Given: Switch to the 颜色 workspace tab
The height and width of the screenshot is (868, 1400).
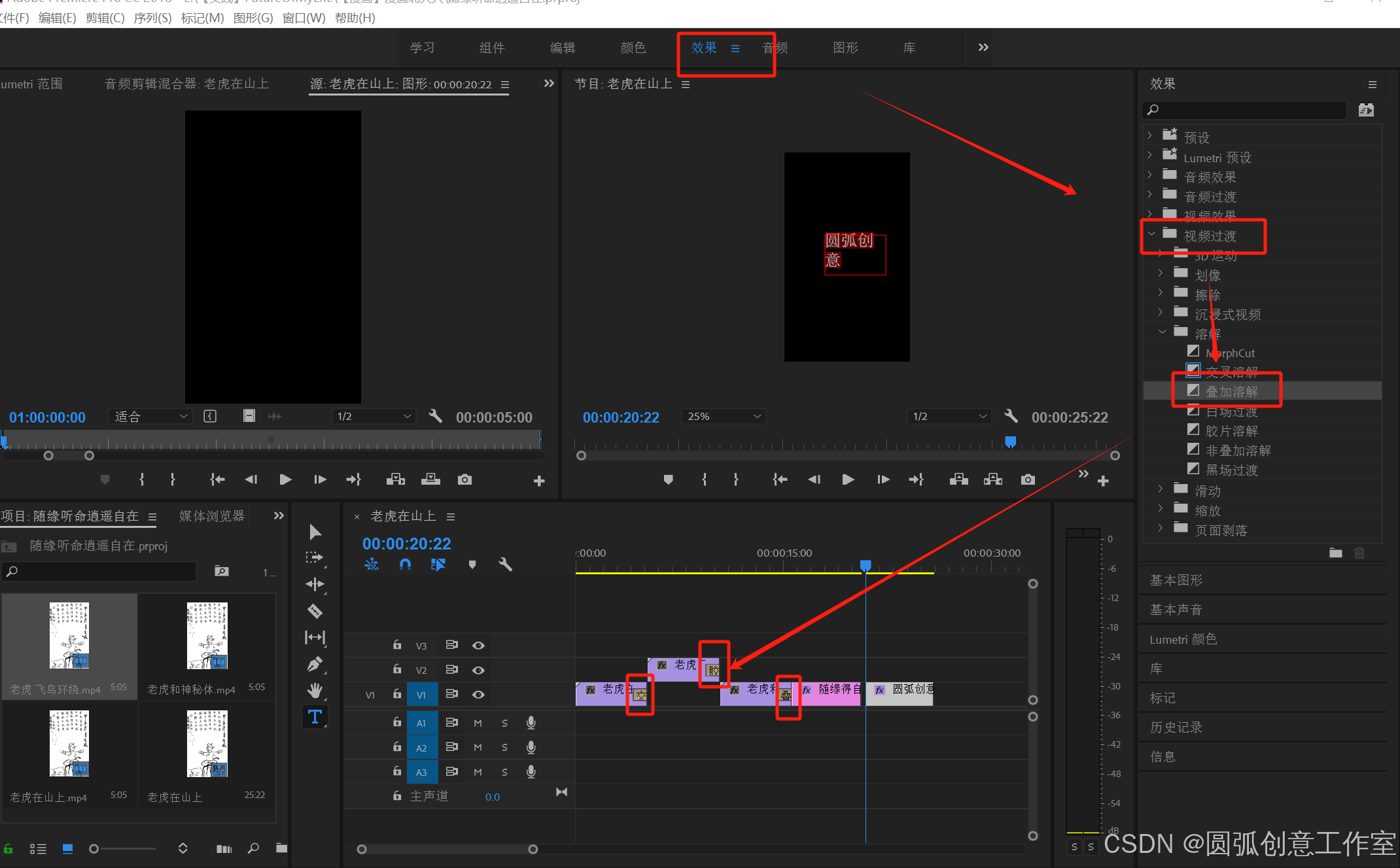Looking at the screenshot, I should [x=633, y=48].
